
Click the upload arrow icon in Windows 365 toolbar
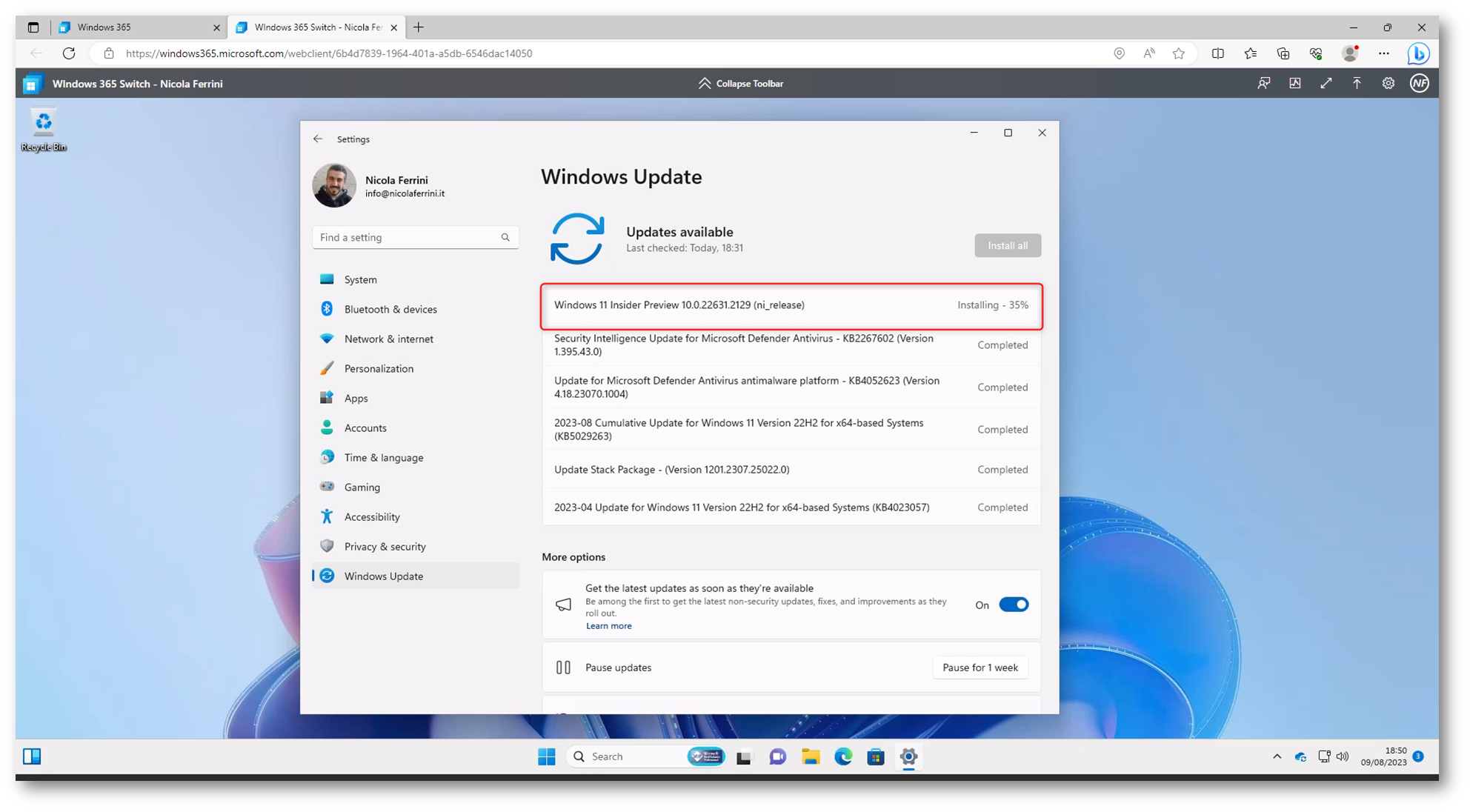pyautogui.click(x=1357, y=84)
